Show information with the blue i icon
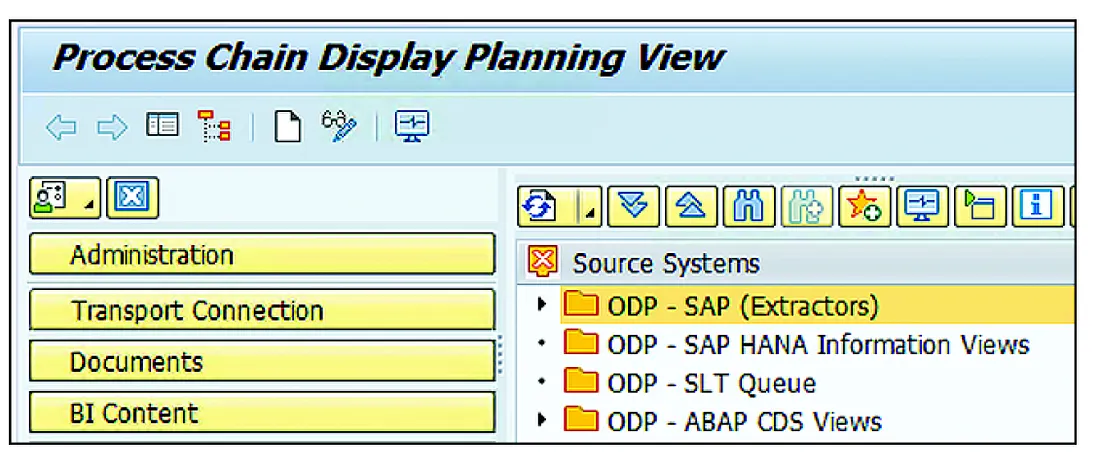 pos(1038,207)
